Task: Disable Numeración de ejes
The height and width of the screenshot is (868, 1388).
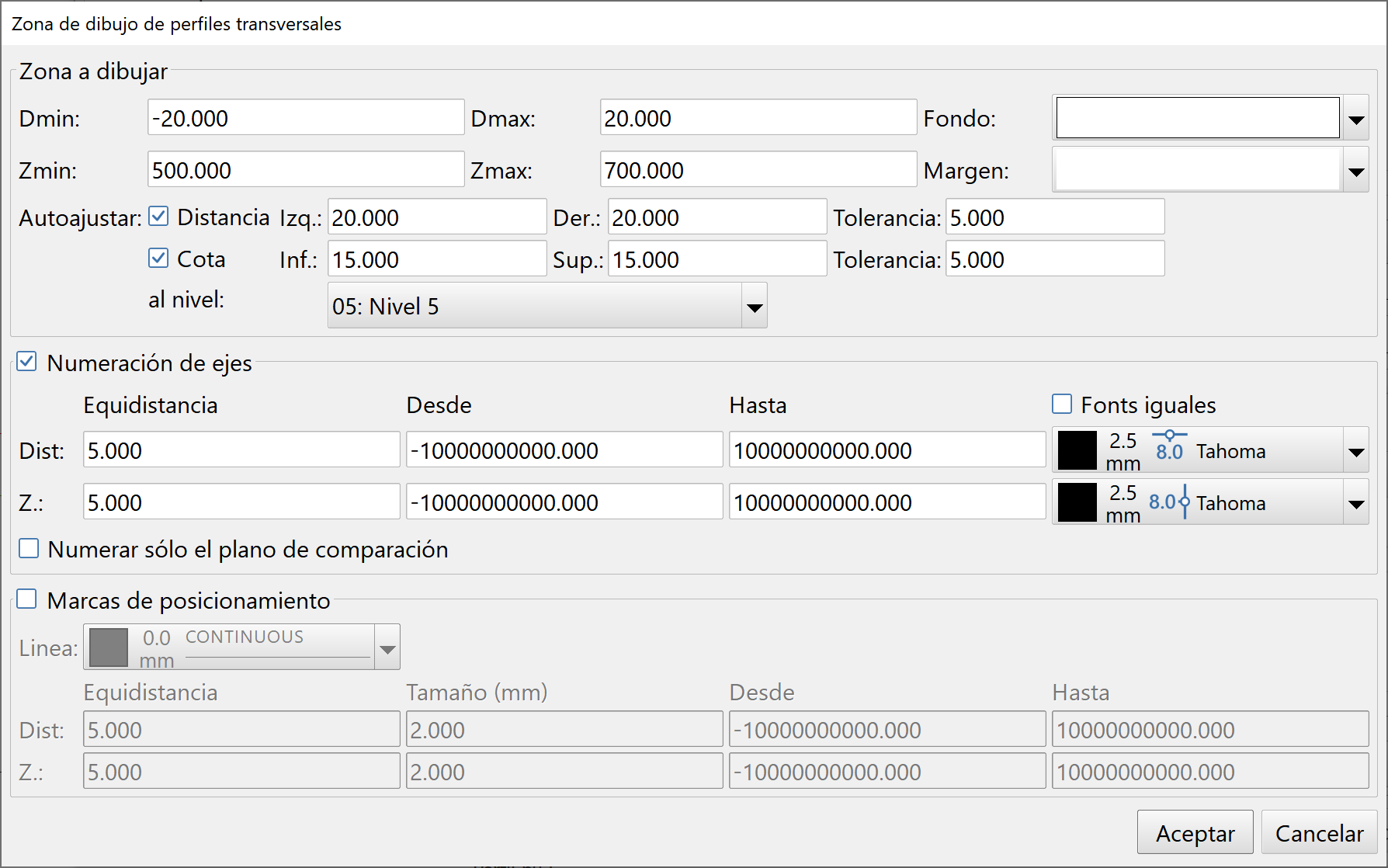Action: 26,361
